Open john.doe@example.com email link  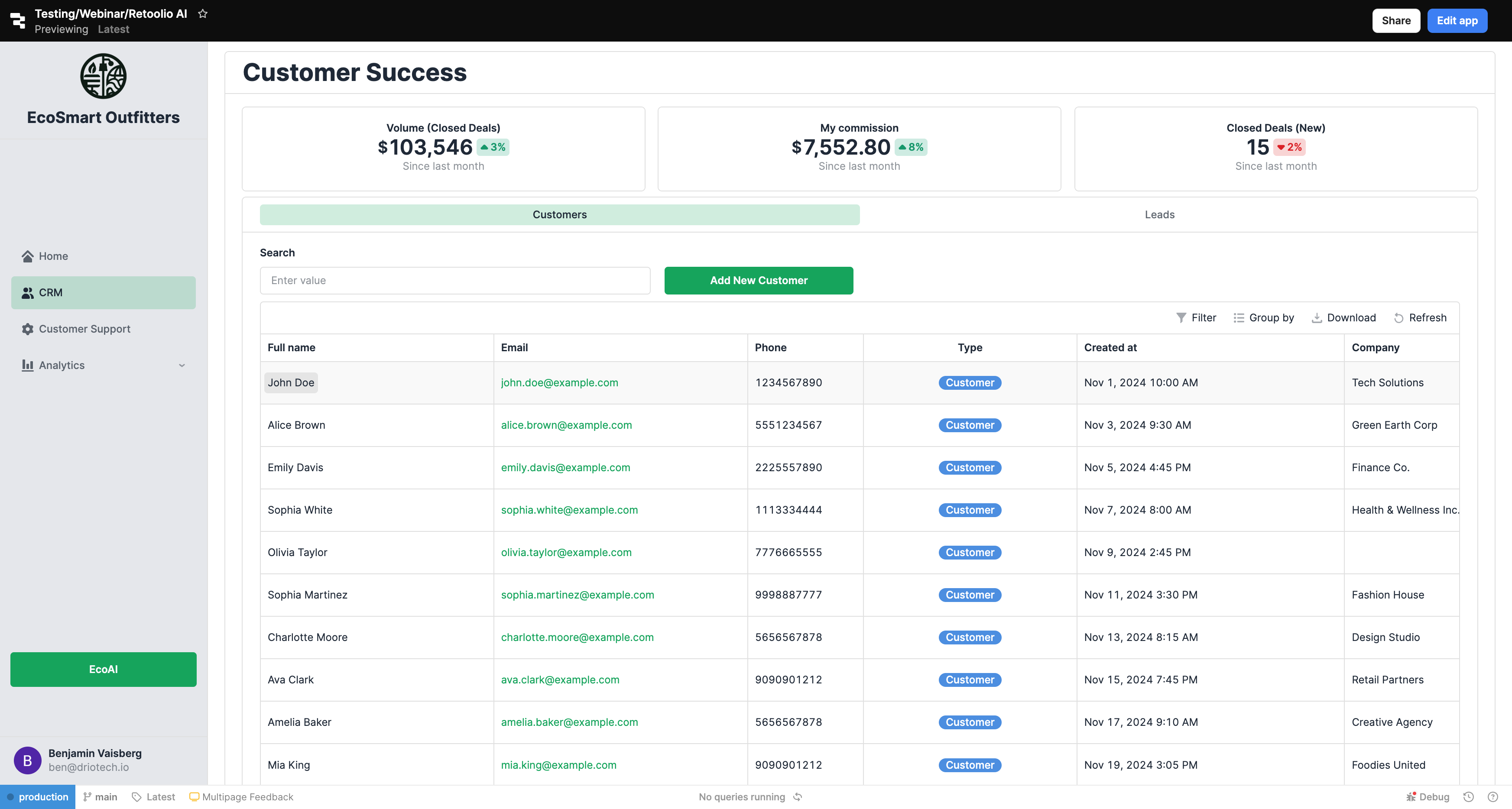(559, 382)
